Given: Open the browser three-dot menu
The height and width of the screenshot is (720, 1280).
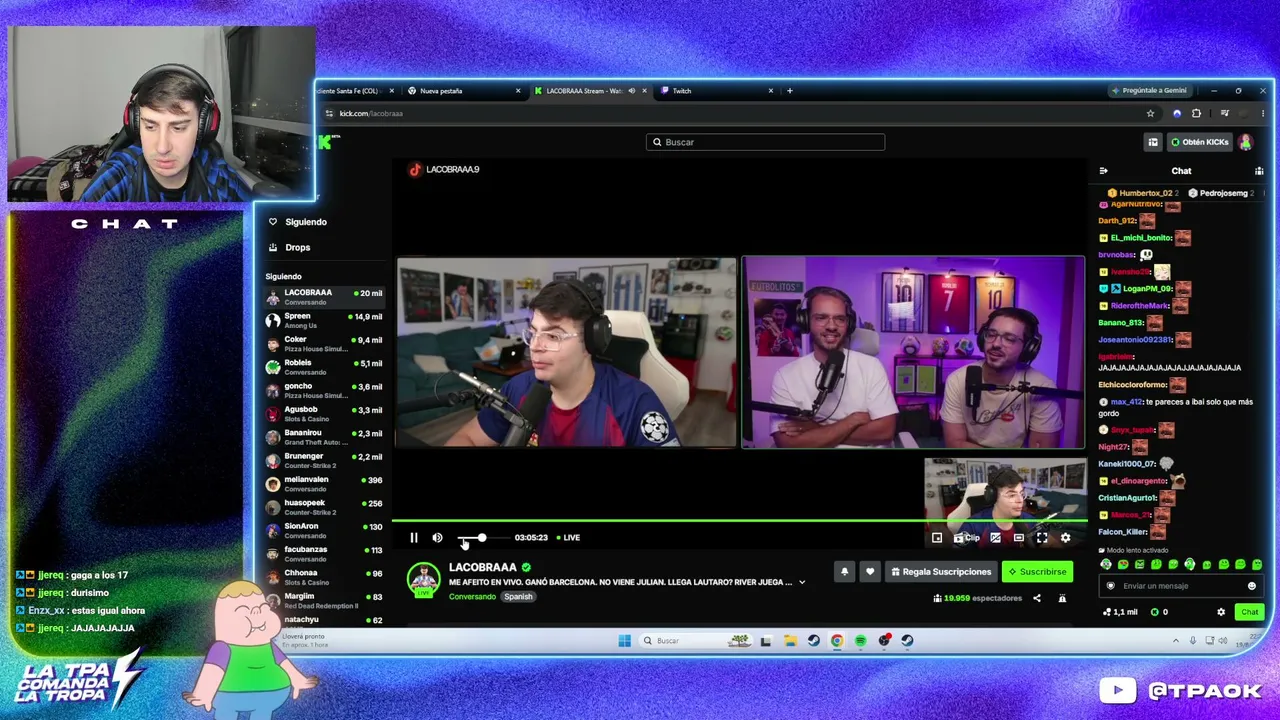Looking at the screenshot, I should tap(1263, 113).
